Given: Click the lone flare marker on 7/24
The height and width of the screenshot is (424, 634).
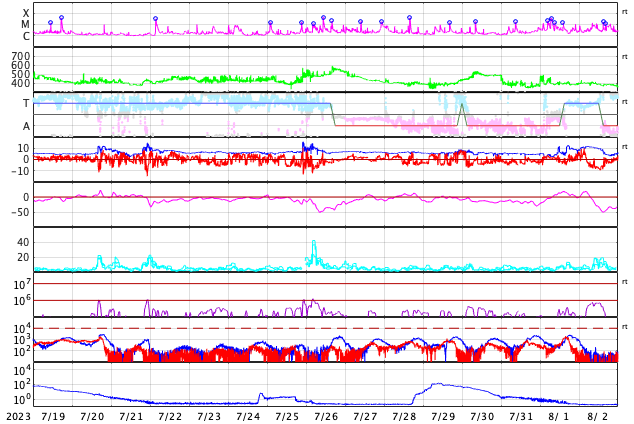Looking at the screenshot, I should coord(271,23).
